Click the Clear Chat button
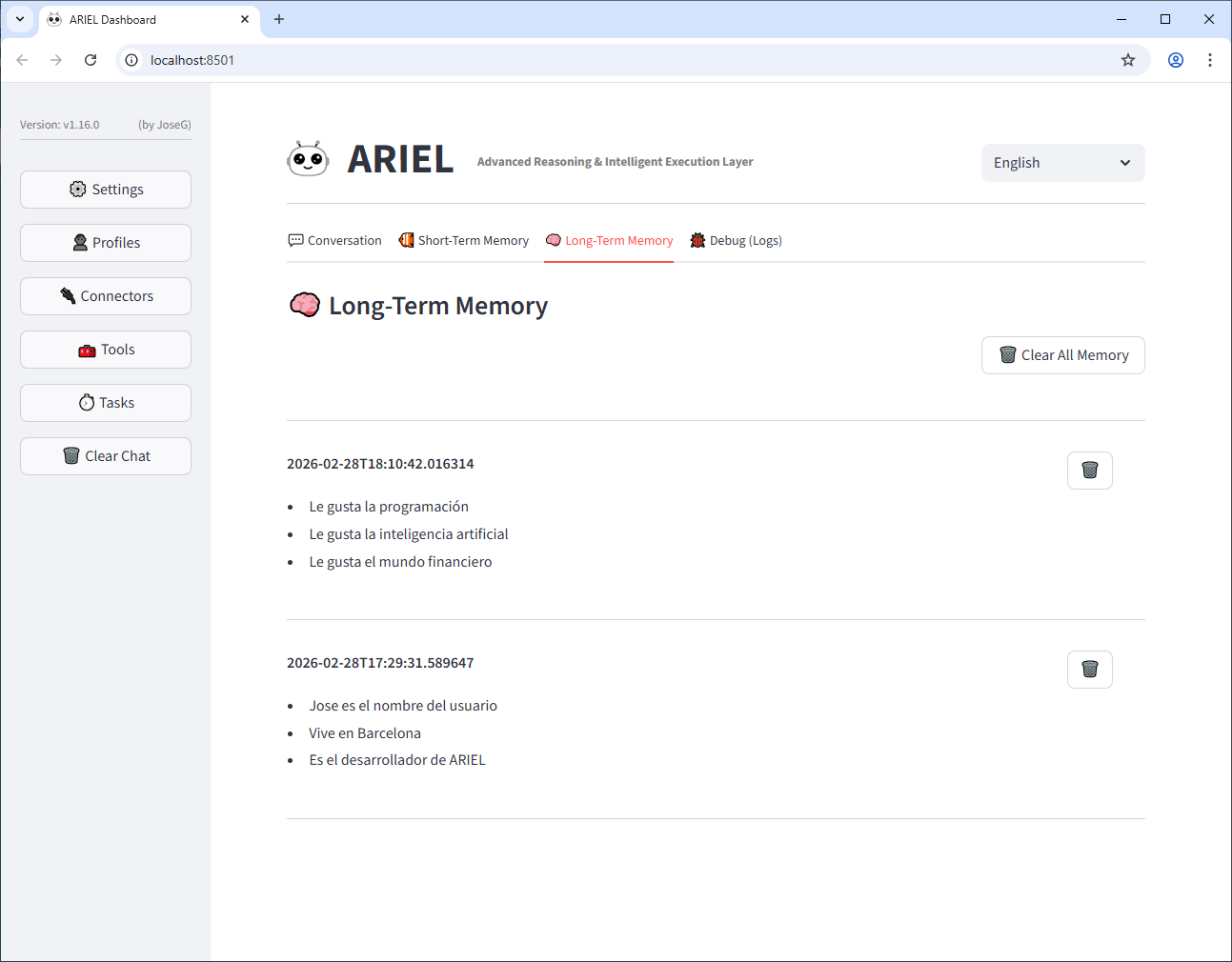Screen dimensions: 1232x962 point(106,456)
